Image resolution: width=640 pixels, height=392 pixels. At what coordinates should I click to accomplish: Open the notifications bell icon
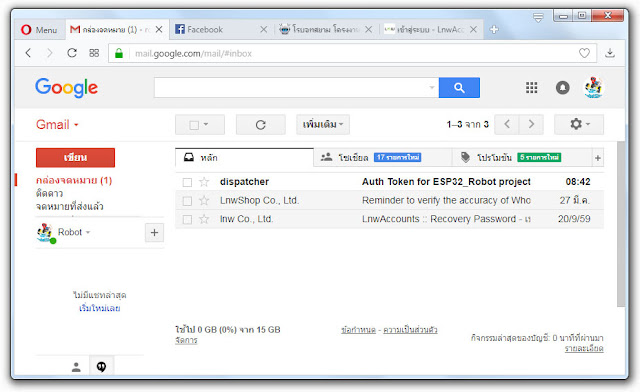(562, 87)
